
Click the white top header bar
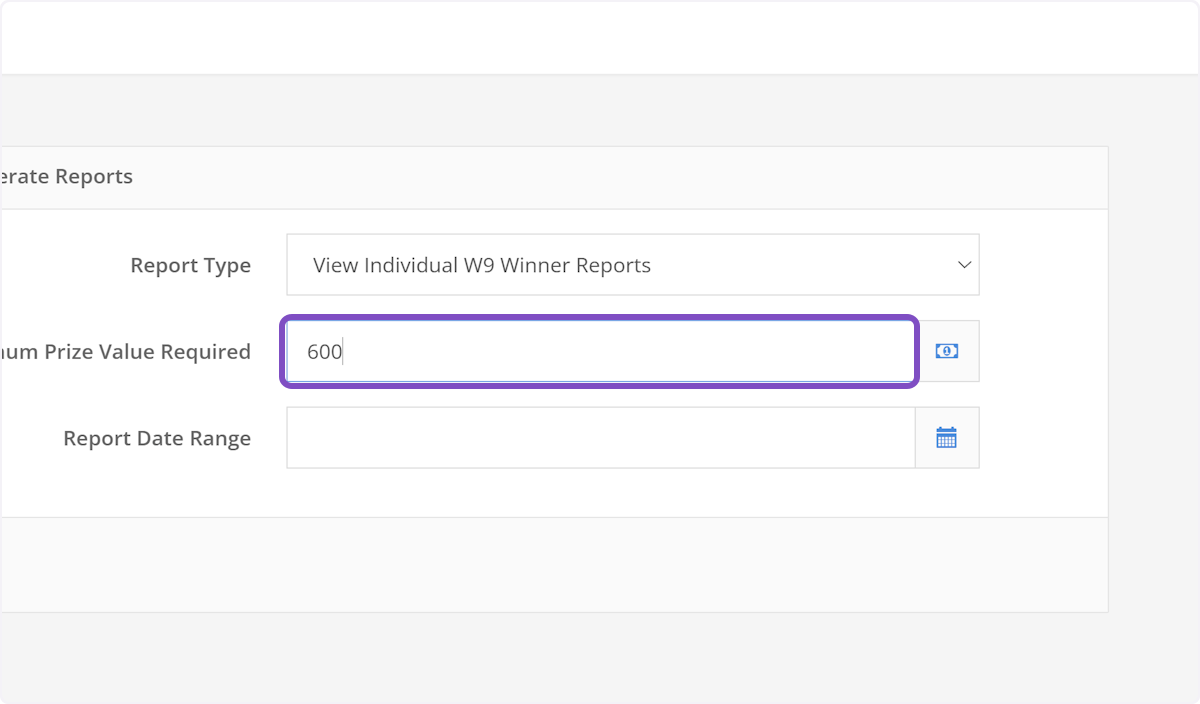click(600, 37)
